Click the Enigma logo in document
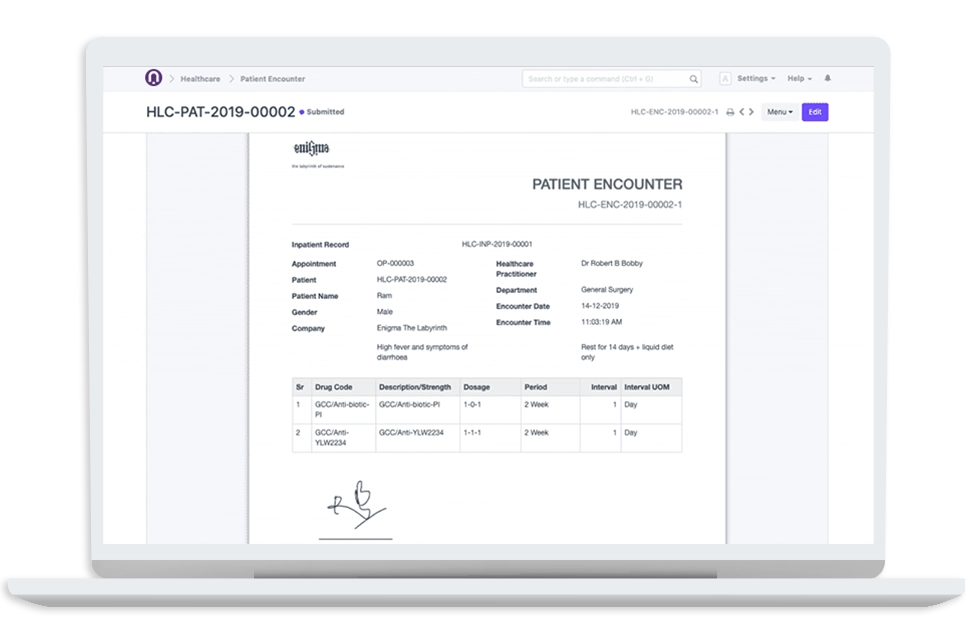 click(310, 150)
